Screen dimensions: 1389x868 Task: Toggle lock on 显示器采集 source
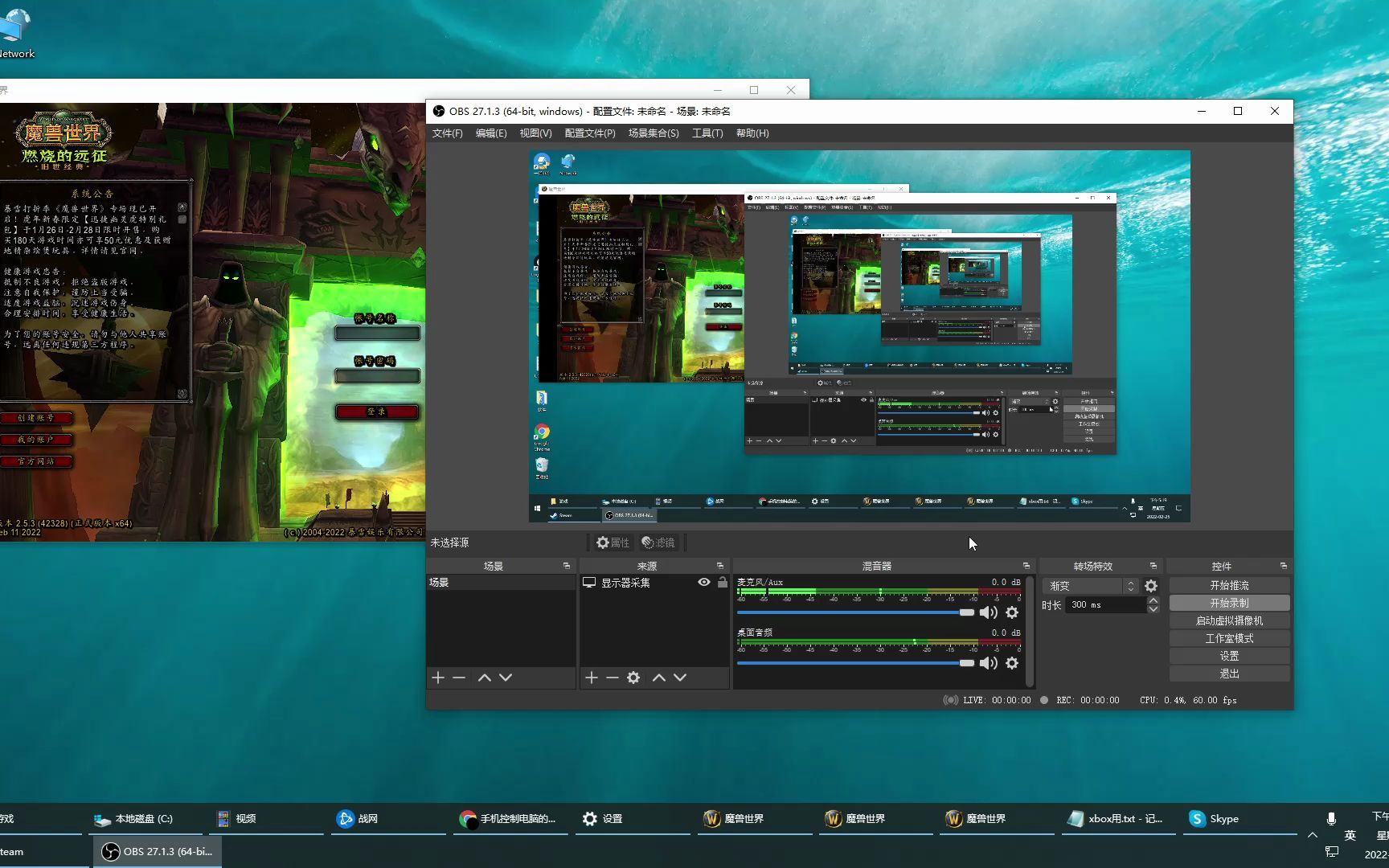pos(722,583)
